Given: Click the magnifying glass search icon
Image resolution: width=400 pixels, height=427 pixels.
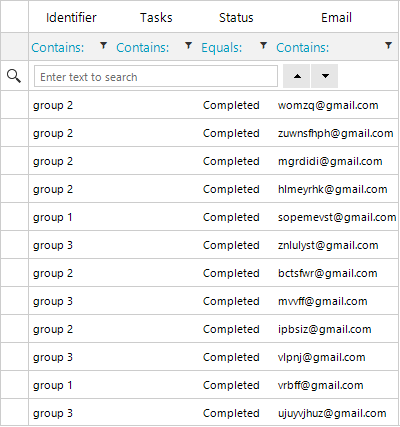Looking at the screenshot, I should coord(14,76).
